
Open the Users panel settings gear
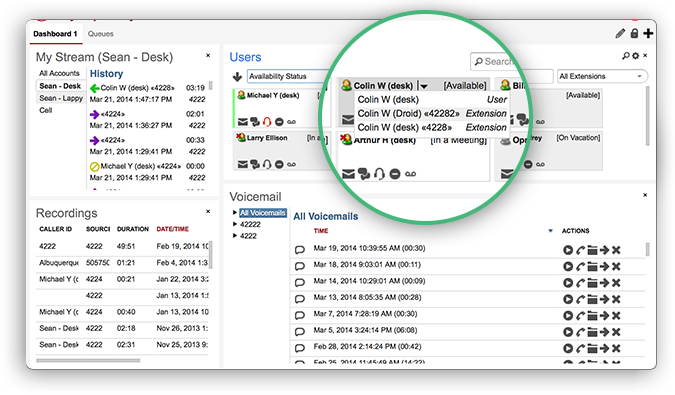click(x=635, y=56)
